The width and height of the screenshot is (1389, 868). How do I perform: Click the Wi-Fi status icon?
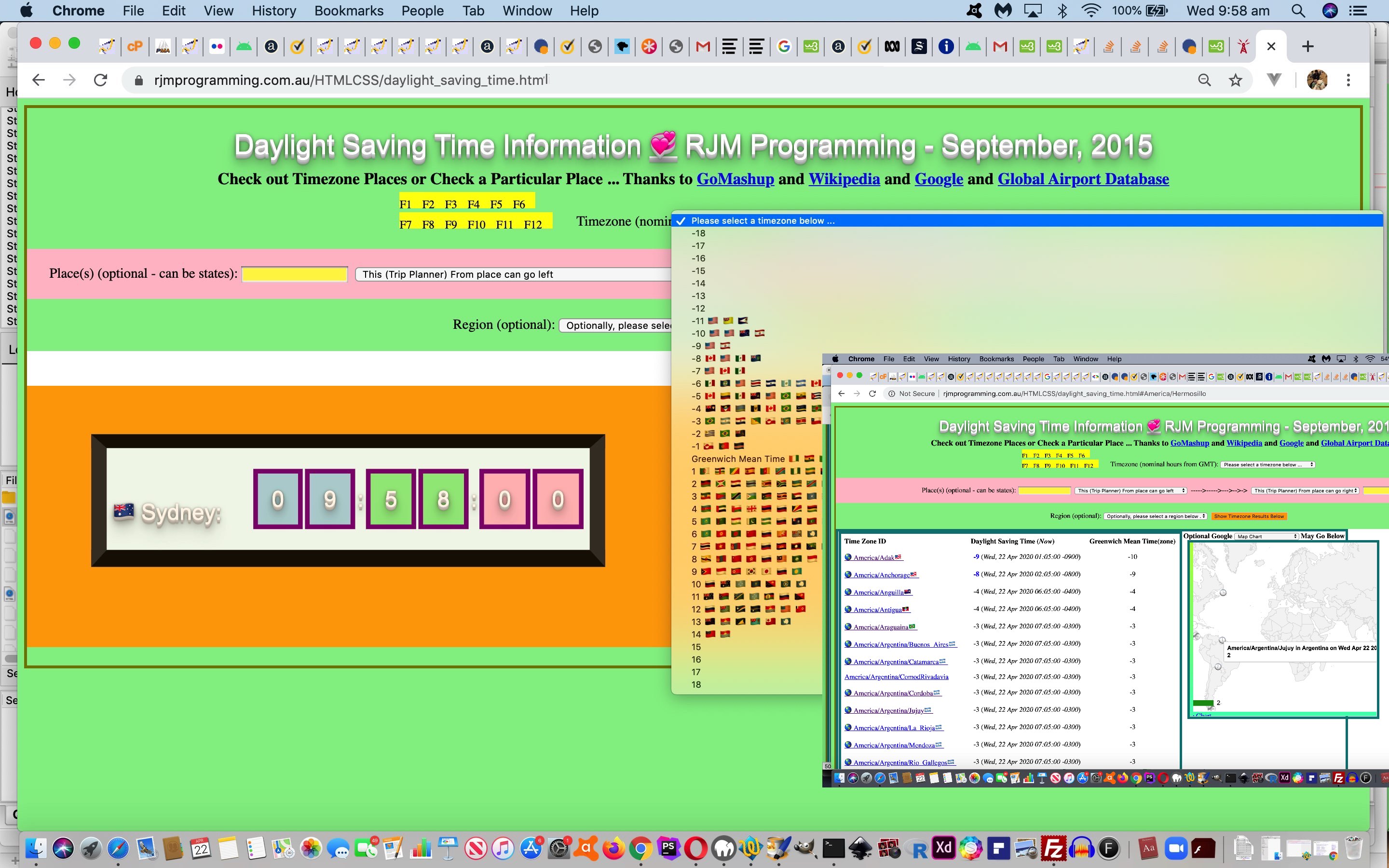click(x=1091, y=10)
